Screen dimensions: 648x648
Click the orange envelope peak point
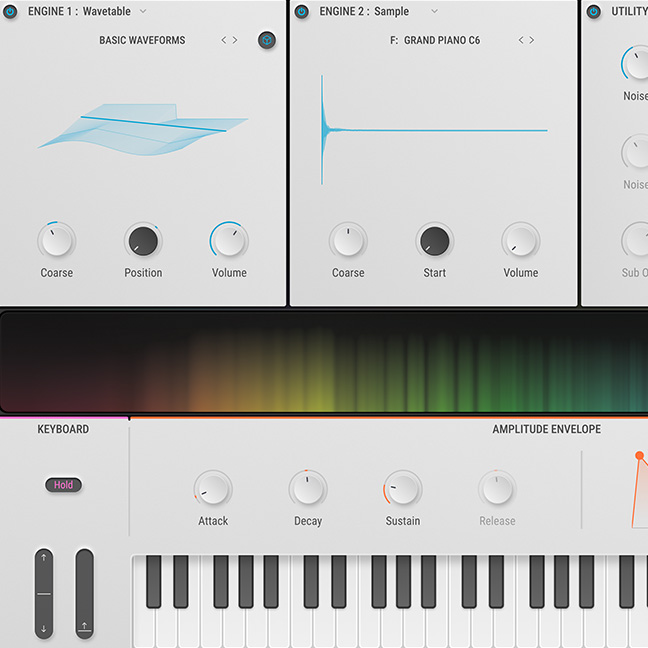[640, 456]
